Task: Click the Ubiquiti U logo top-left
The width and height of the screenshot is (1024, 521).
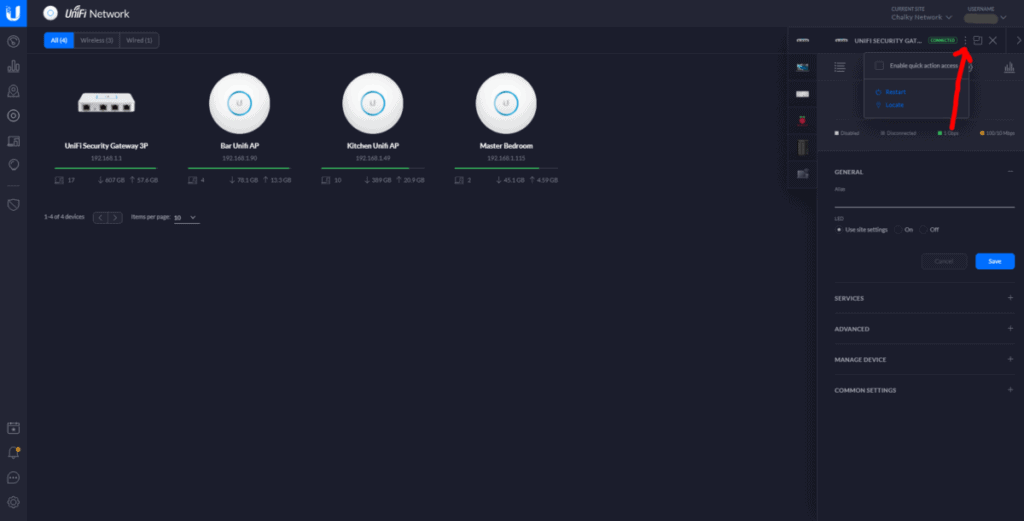Action: tap(13, 13)
